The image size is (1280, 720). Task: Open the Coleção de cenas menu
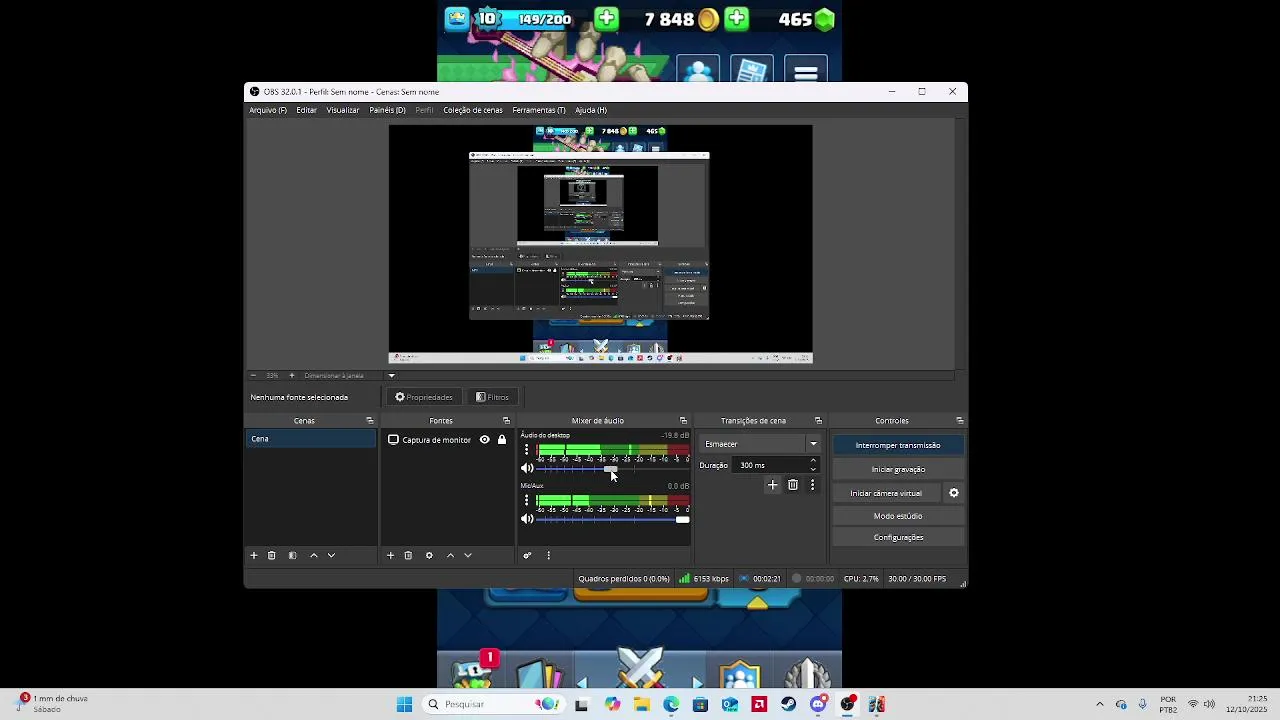coord(473,110)
